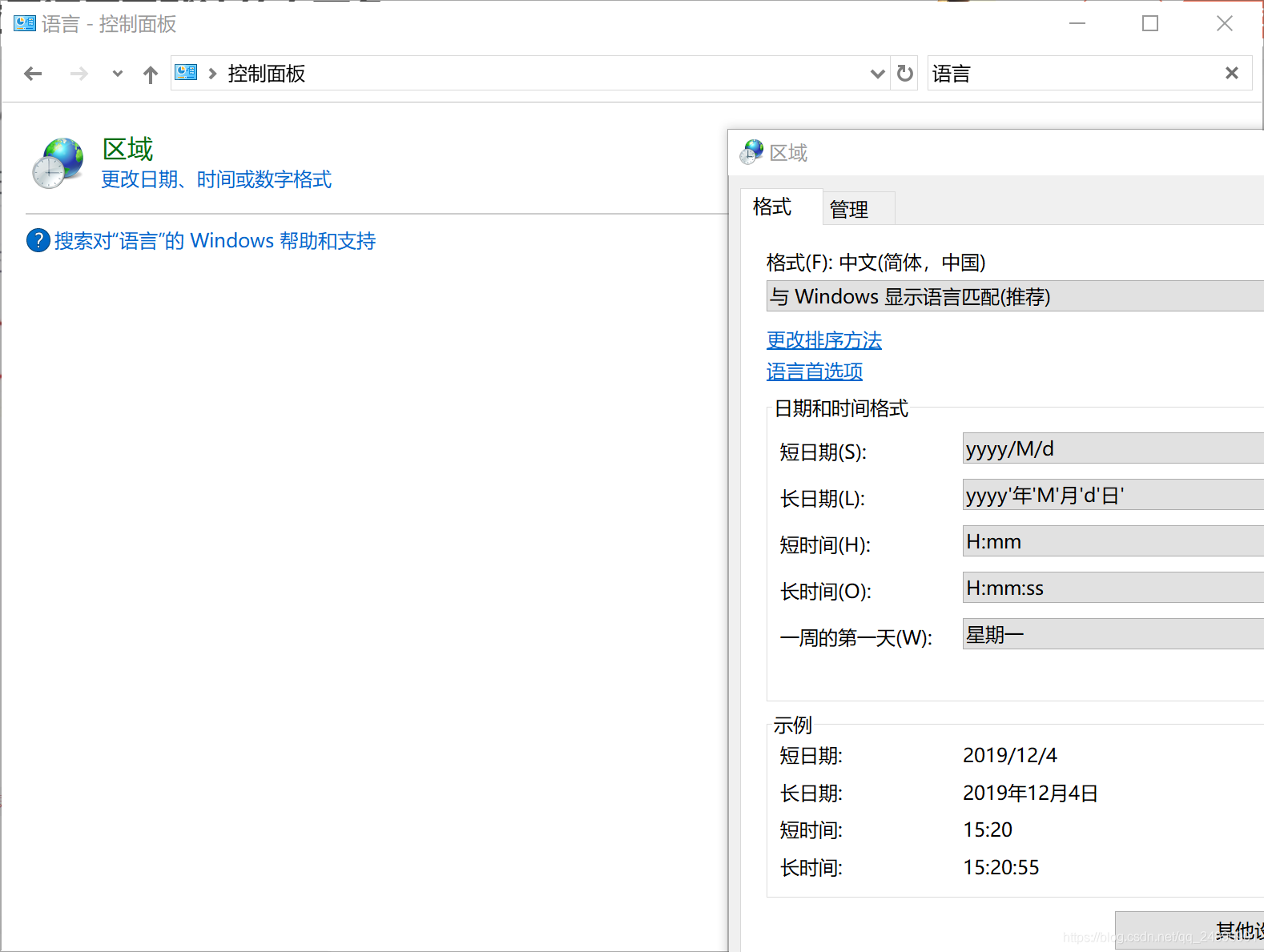The image size is (1264, 952).
Task: Refresh the Control Panel view
Action: pyautogui.click(x=905, y=74)
